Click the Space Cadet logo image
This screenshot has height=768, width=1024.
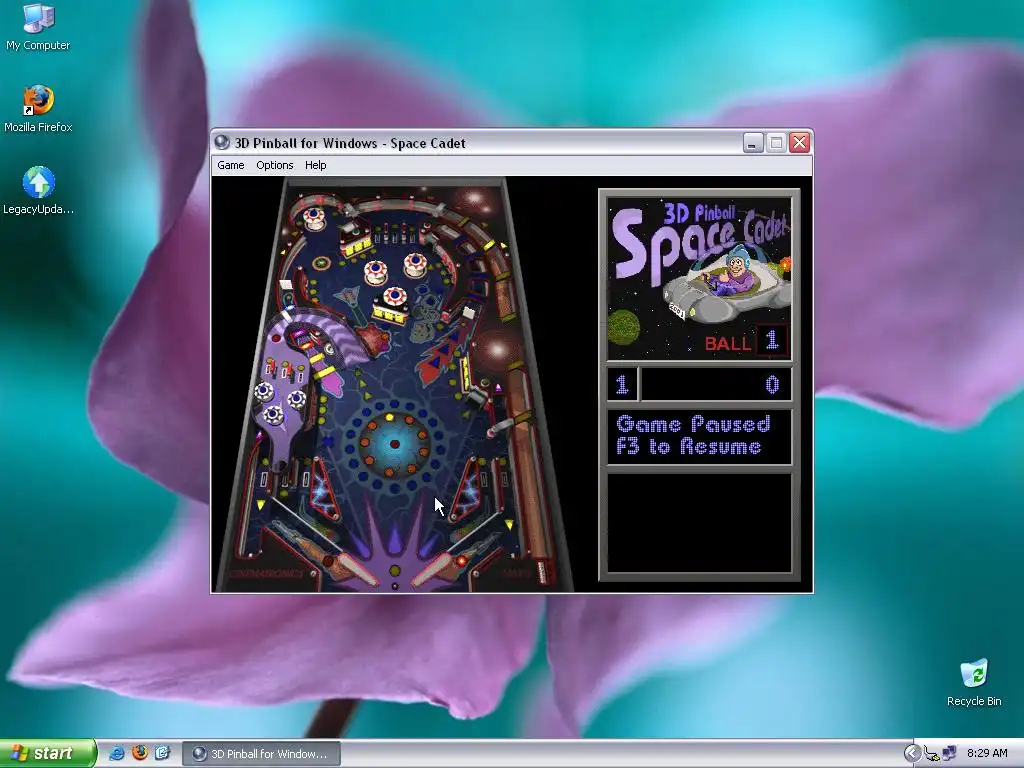point(699,279)
